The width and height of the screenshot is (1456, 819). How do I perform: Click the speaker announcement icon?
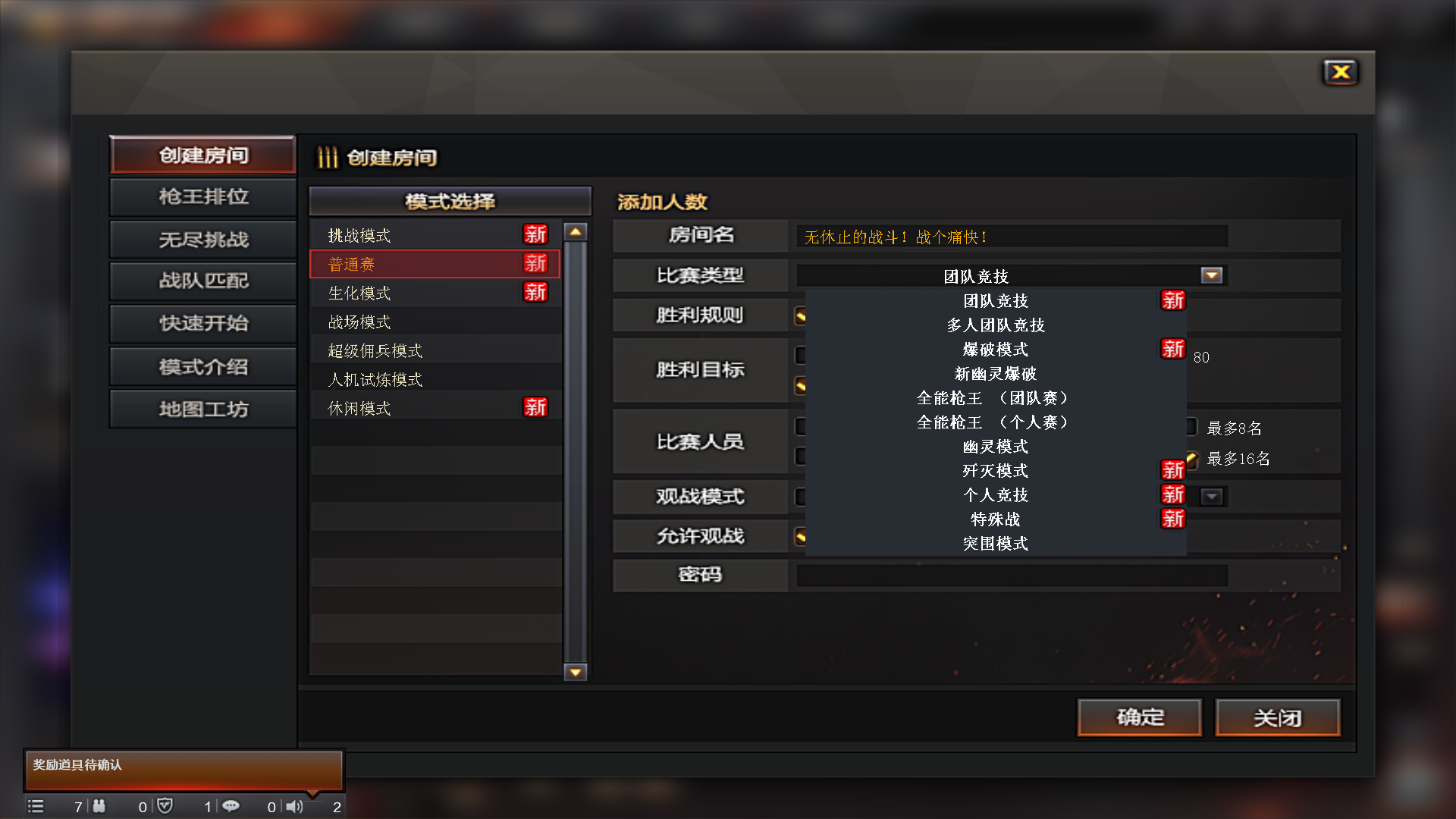(x=295, y=806)
